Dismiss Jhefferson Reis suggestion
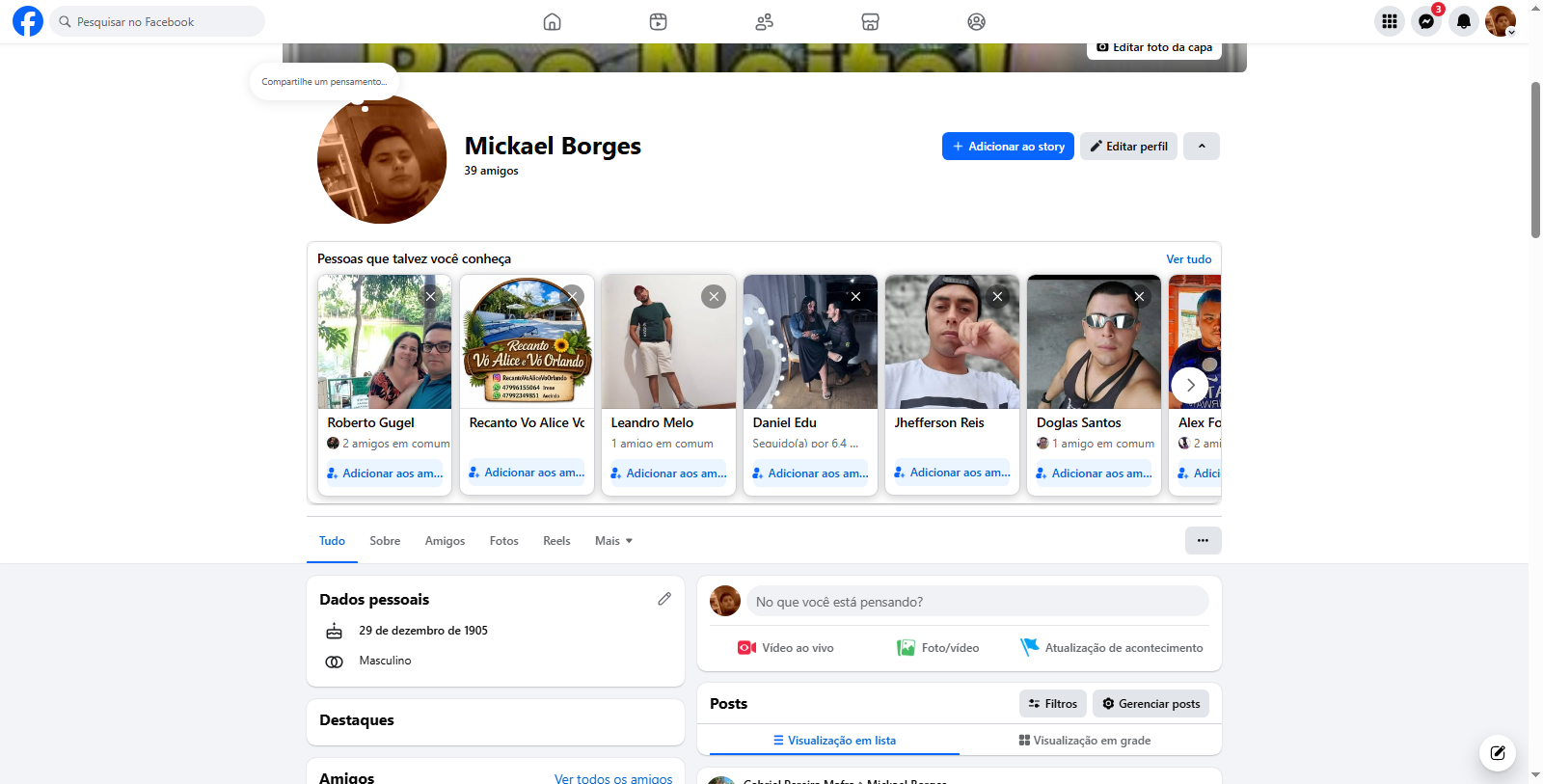The height and width of the screenshot is (784, 1543). click(x=997, y=296)
